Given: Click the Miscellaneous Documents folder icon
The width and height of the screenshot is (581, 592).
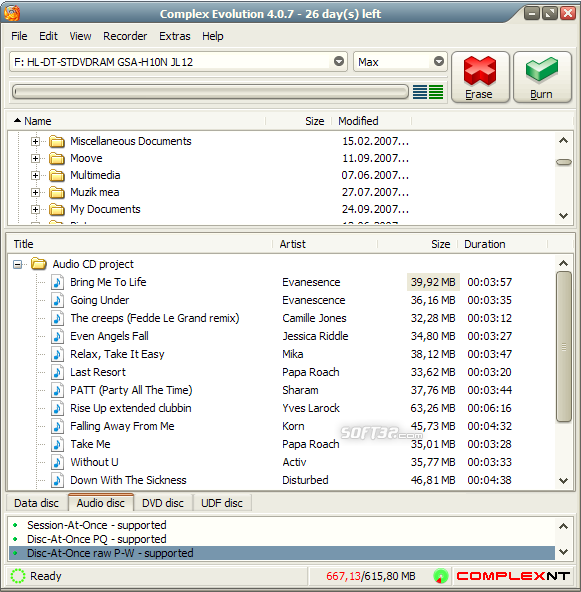Looking at the screenshot, I should (x=57, y=142).
